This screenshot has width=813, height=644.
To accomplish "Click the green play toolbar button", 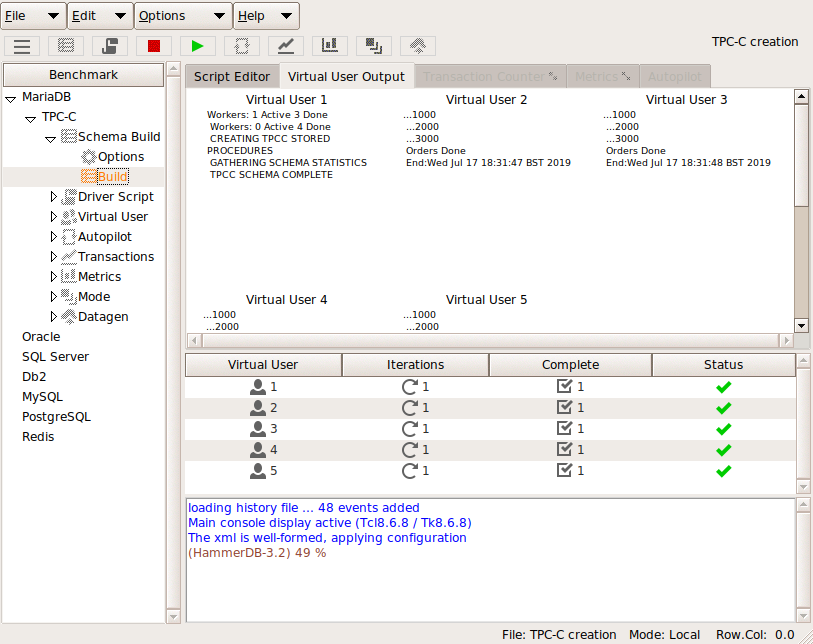I will (x=198, y=46).
